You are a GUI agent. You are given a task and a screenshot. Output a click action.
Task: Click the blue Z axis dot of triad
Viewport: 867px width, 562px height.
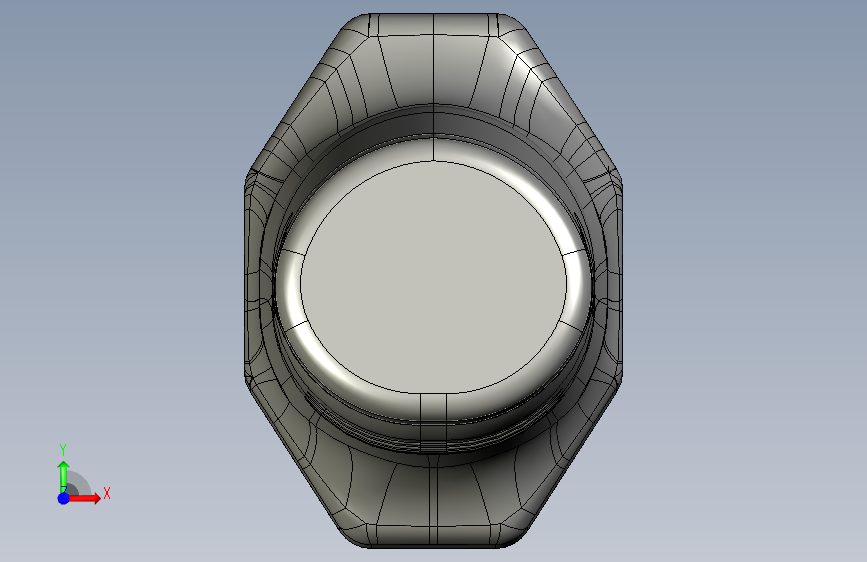tap(64, 498)
